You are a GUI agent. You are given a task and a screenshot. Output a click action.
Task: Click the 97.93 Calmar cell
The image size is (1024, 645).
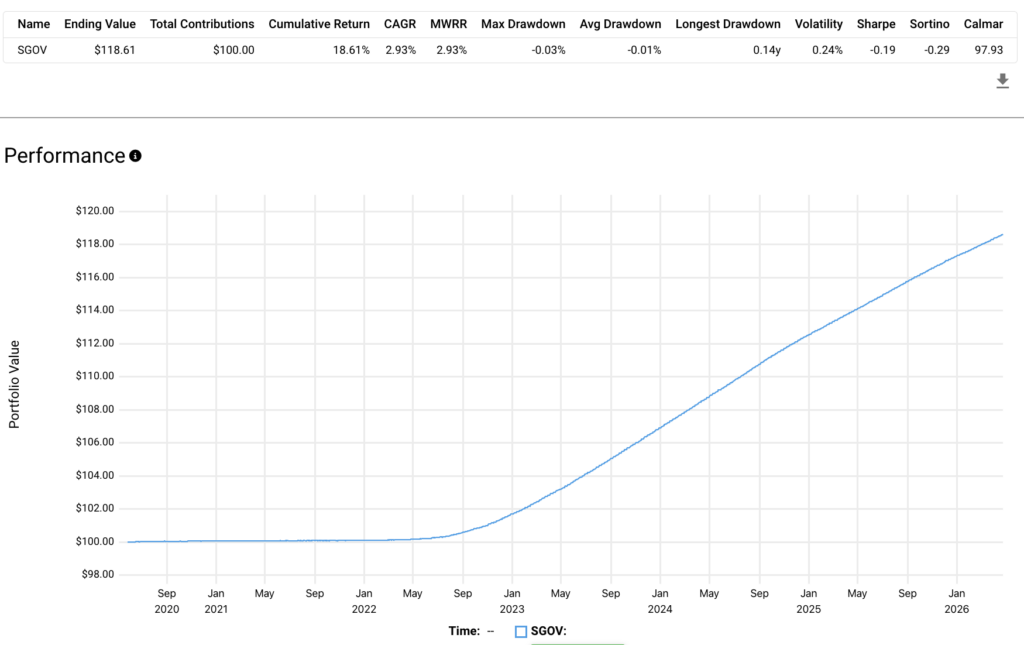pos(988,50)
